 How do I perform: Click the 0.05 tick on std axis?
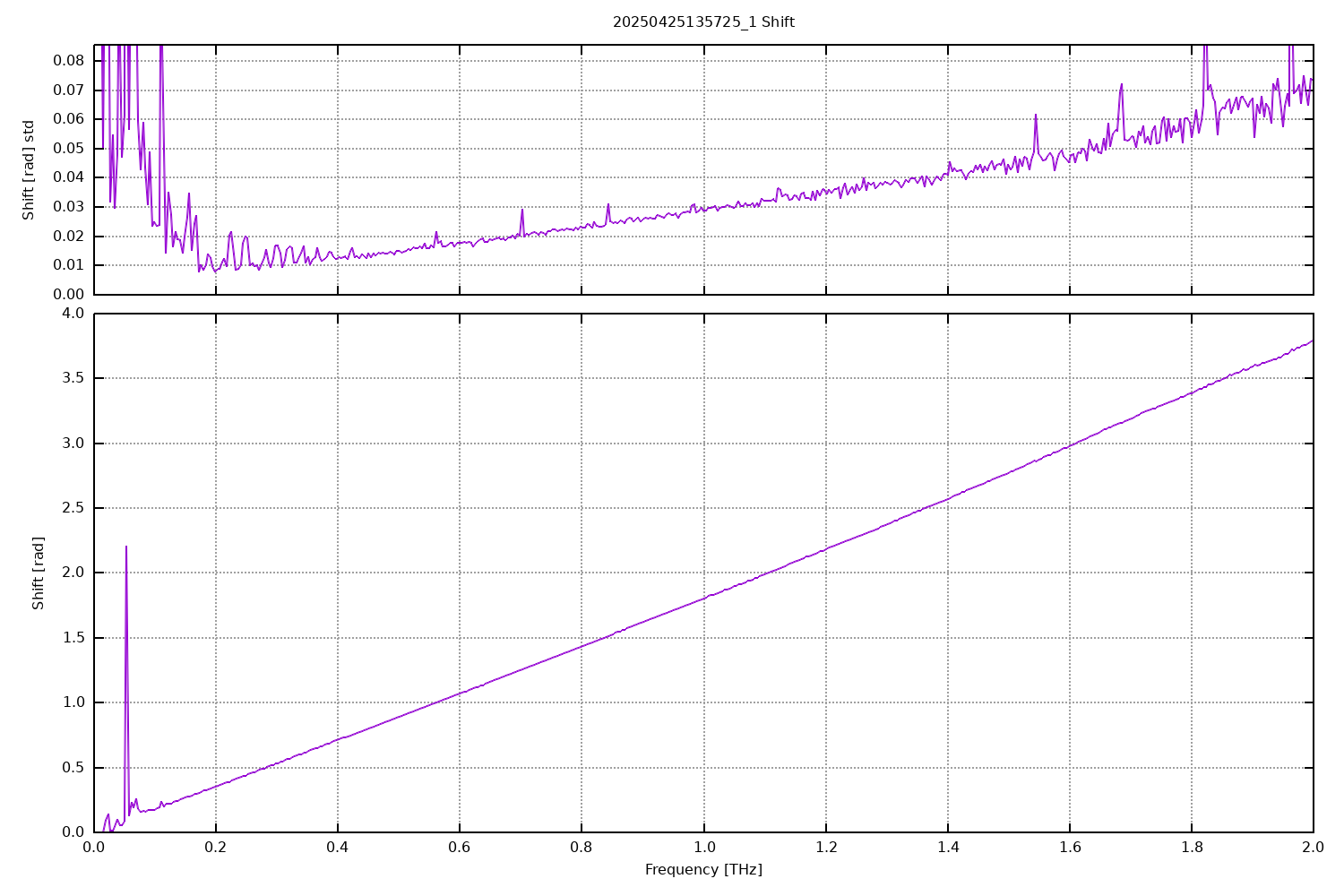(69, 149)
